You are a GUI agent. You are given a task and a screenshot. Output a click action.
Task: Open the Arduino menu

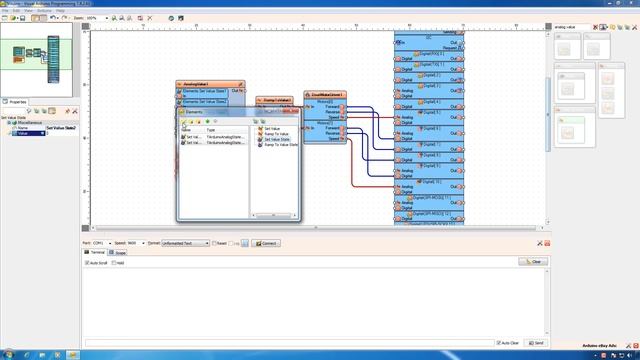pos(44,11)
